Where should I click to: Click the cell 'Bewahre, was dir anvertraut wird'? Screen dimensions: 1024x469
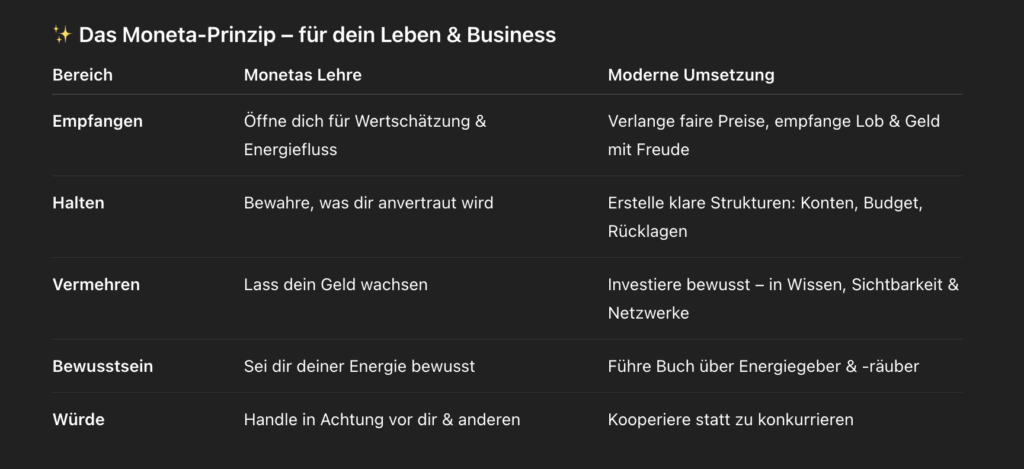(x=368, y=203)
